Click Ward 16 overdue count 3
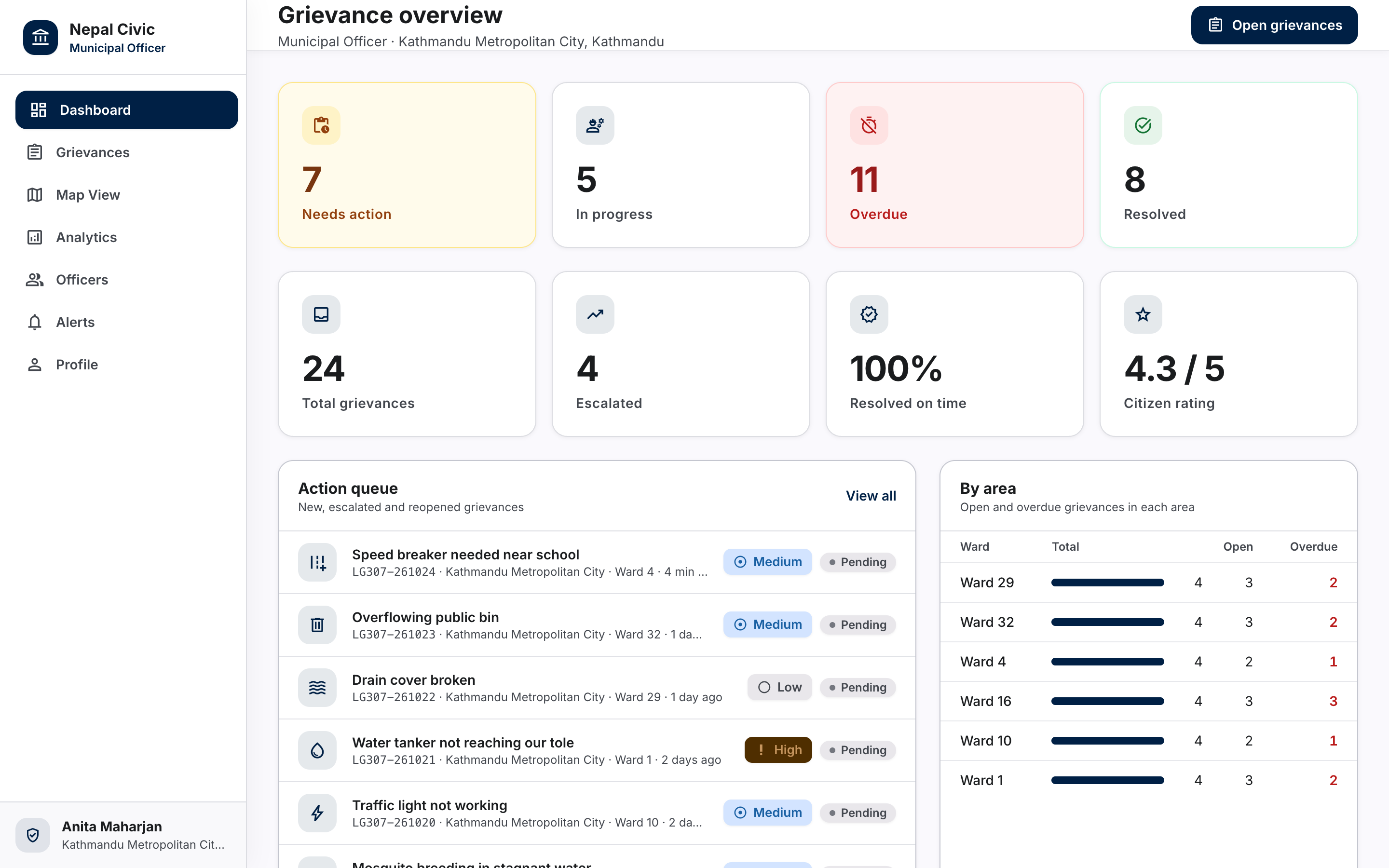The width and height of the screenshot is (1389, 868). point(1333,701)
